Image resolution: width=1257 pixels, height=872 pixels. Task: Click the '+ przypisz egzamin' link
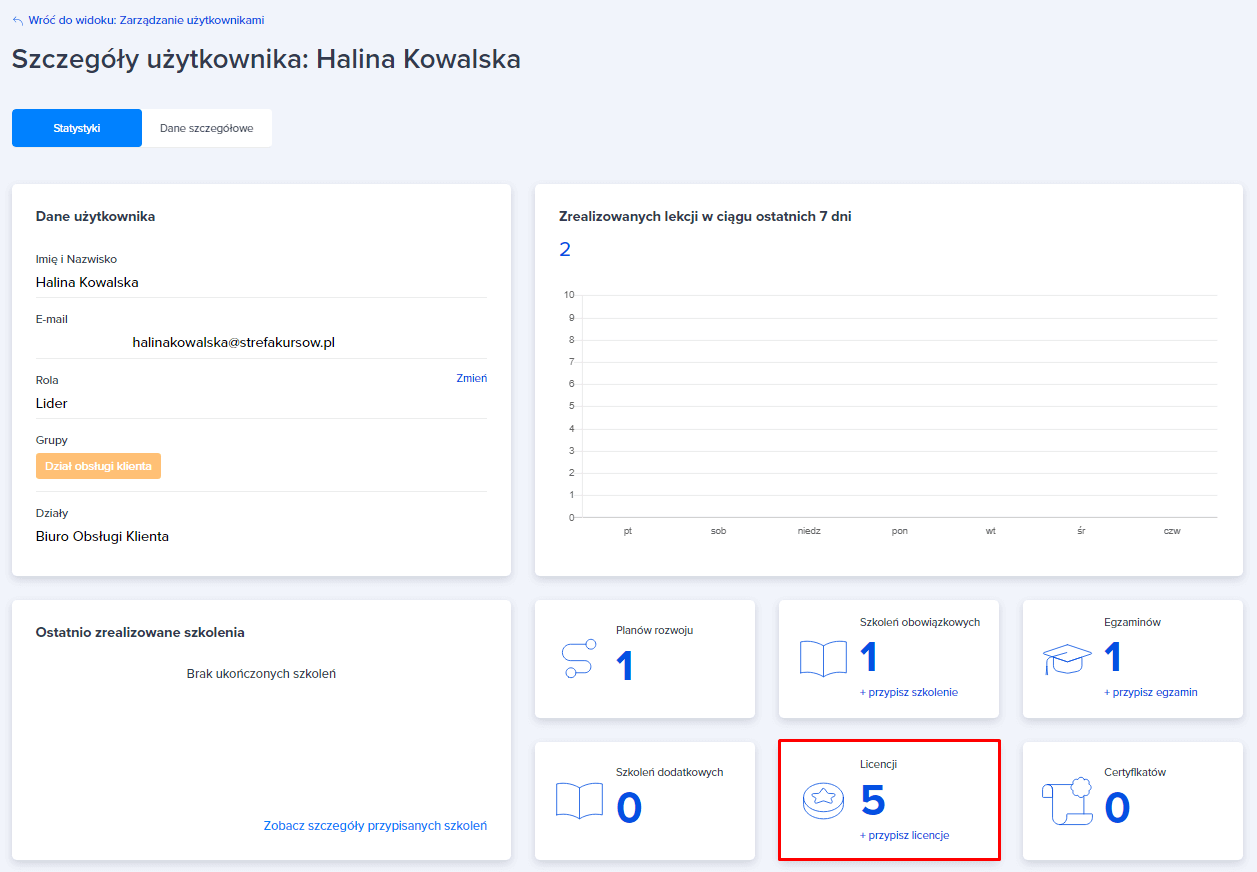[x=1150, y=692]
